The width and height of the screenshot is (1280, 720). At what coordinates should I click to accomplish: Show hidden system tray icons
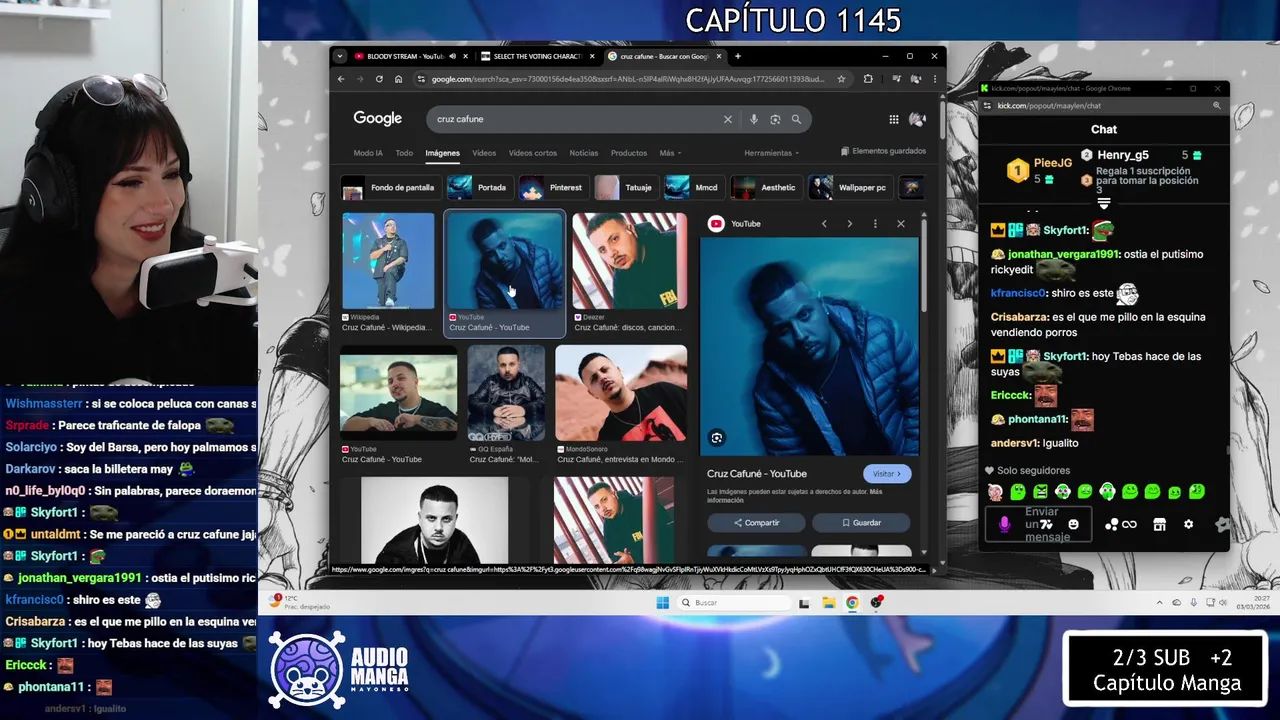[1160, 603]
